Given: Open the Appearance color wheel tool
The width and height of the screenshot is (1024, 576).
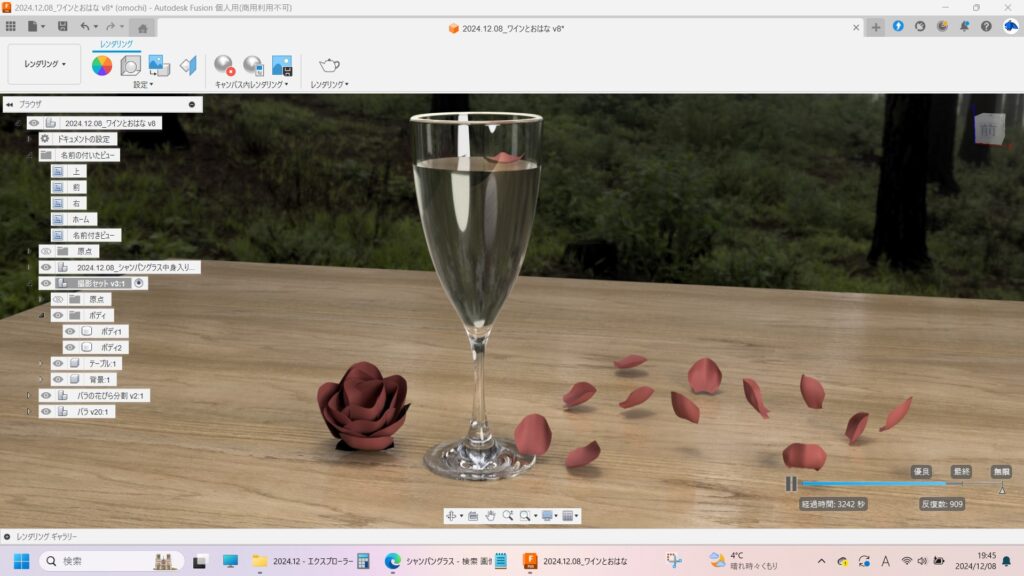Looking at the screenshot, I should 102,66.
